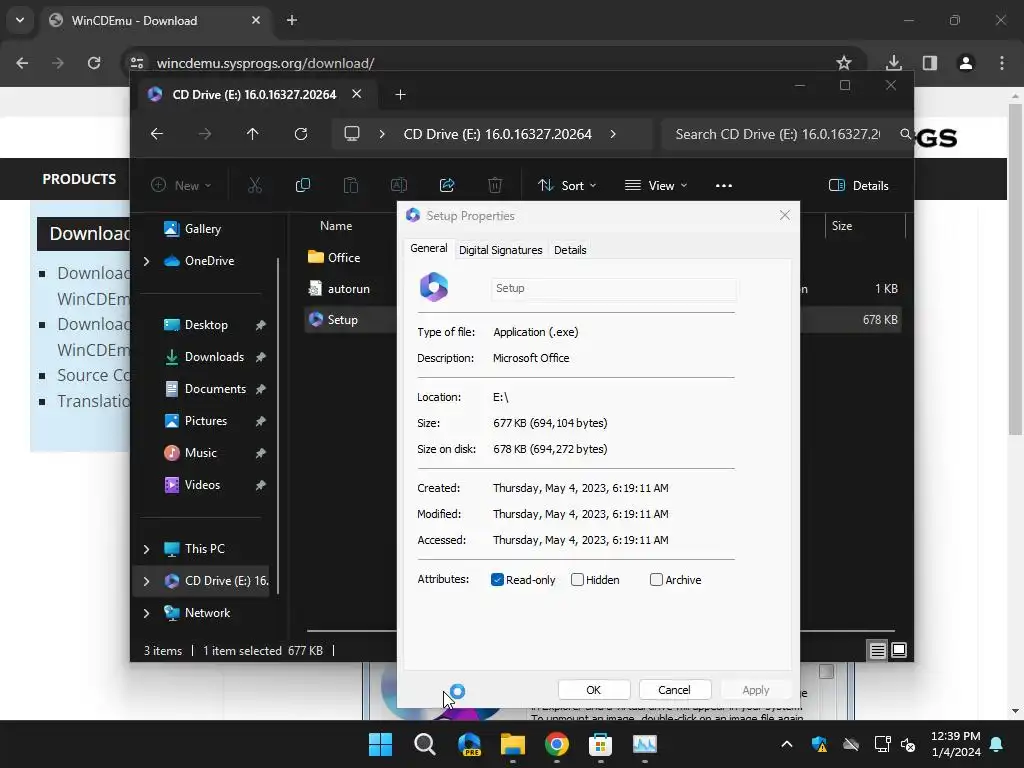Click the Share icon in Explorer toolbar
The image size is (1024, 768).
(x=447, y=185)
